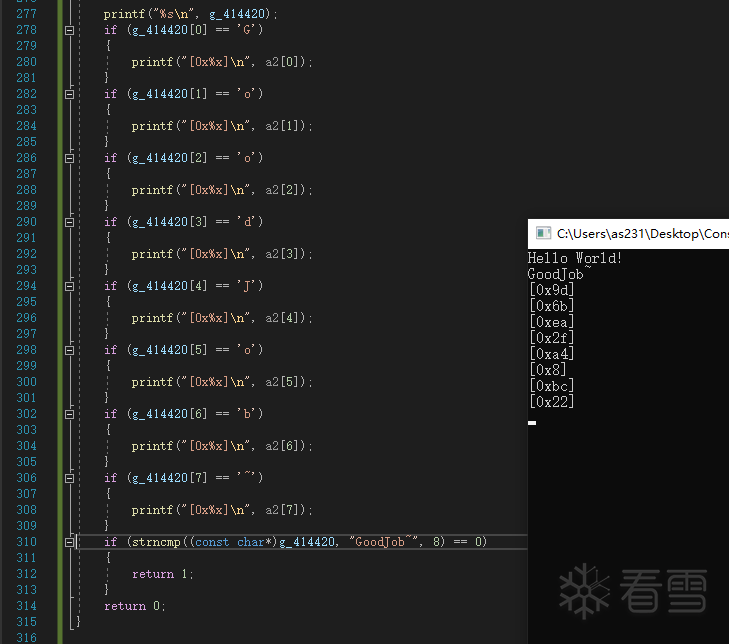Click the condition g_414420[7] == '~'
Viewport: 729px width, 644px height.
pos(195,478)
